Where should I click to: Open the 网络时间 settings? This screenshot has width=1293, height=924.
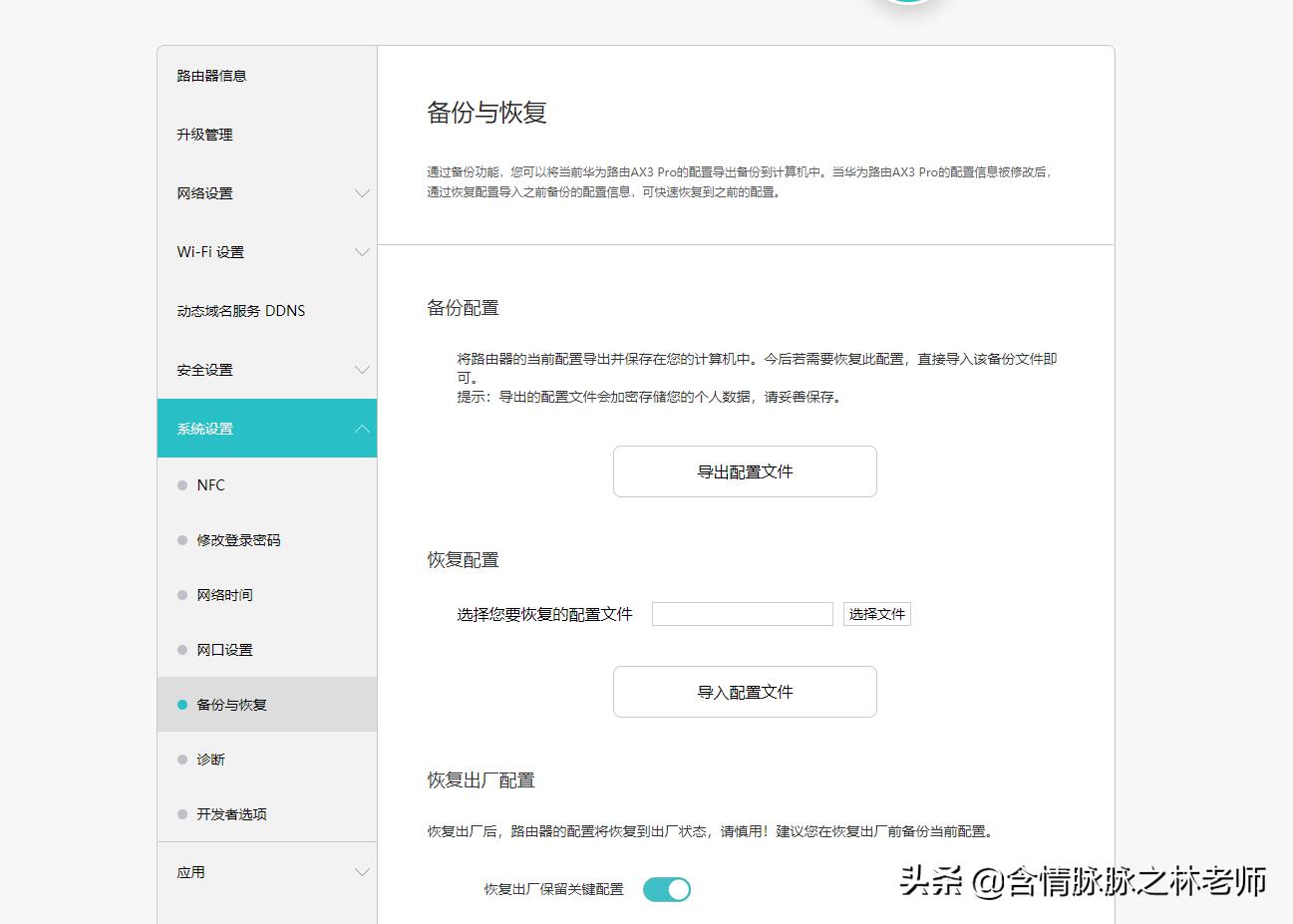pyautogui.click(x=226, y=595)
